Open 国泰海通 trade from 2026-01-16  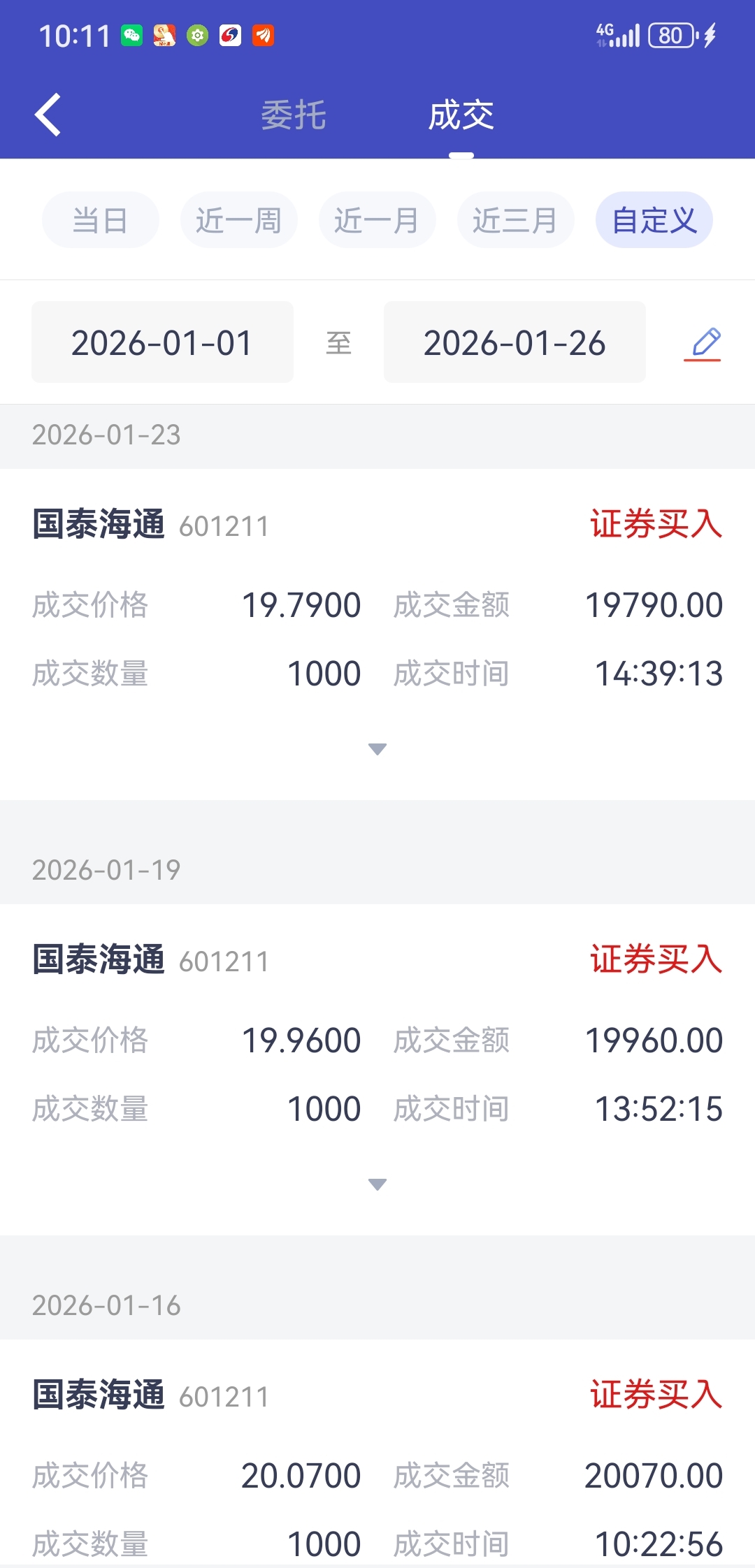[x=99, y=1395]
